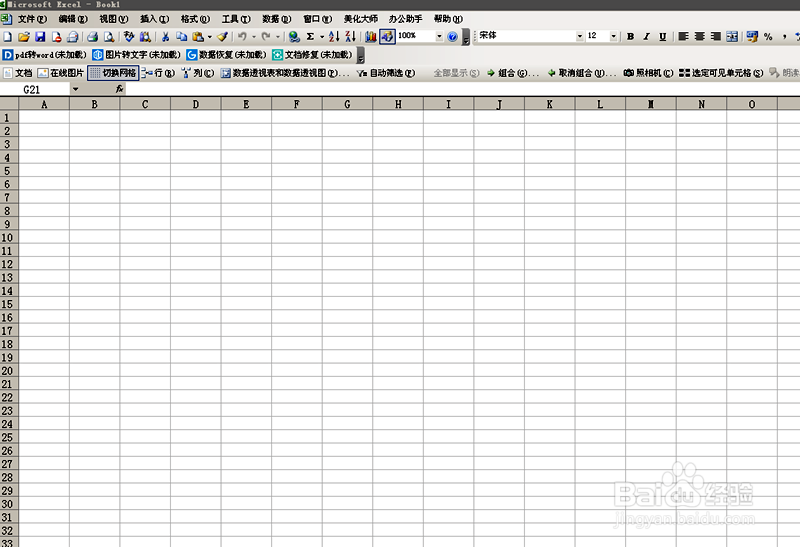Insert hyperlink globe icon
Screen dimensions: 800x547
pyautogui.click(x=294, y=37)
